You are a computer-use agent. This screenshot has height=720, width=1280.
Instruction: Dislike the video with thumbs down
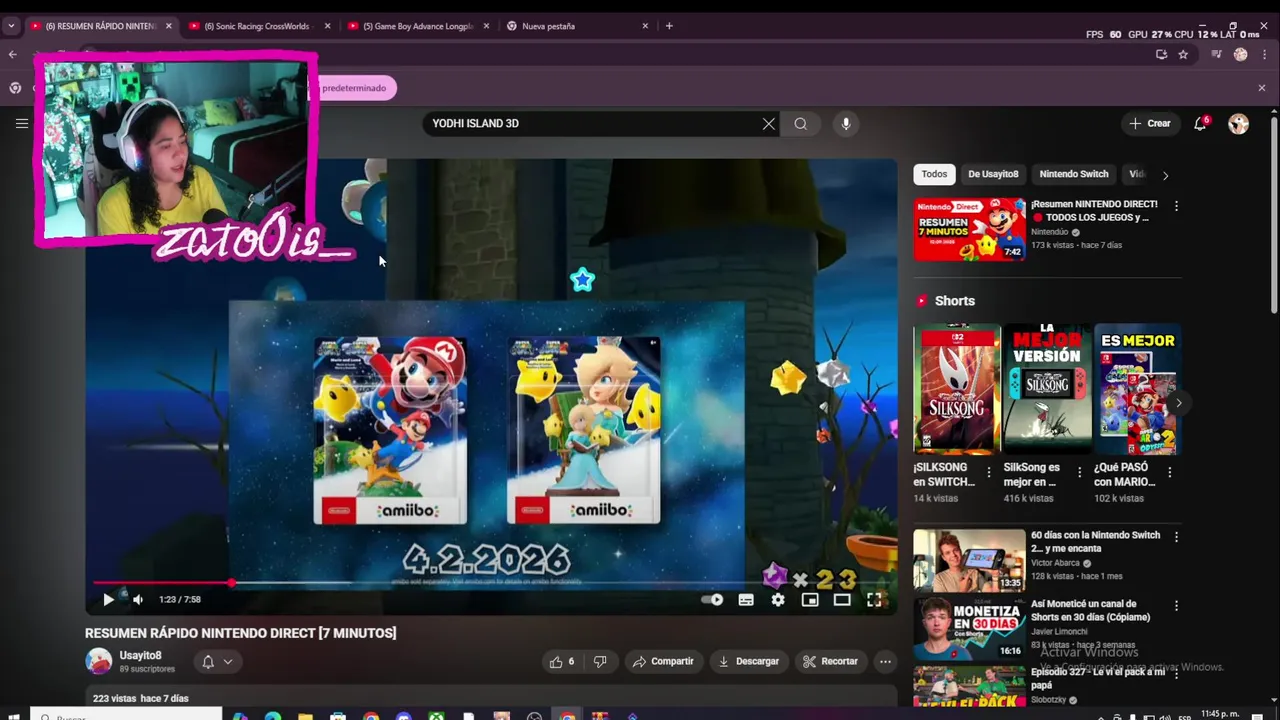click(x=600, y=661)
